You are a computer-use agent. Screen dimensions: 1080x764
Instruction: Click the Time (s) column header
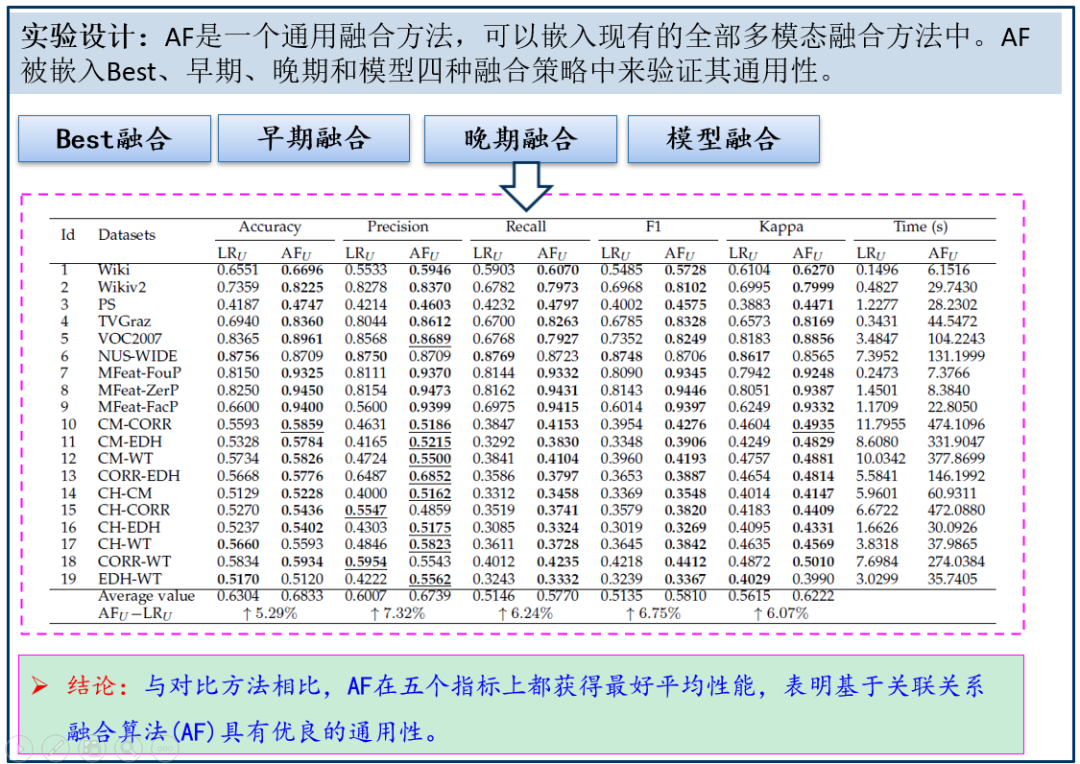[921, 227]
